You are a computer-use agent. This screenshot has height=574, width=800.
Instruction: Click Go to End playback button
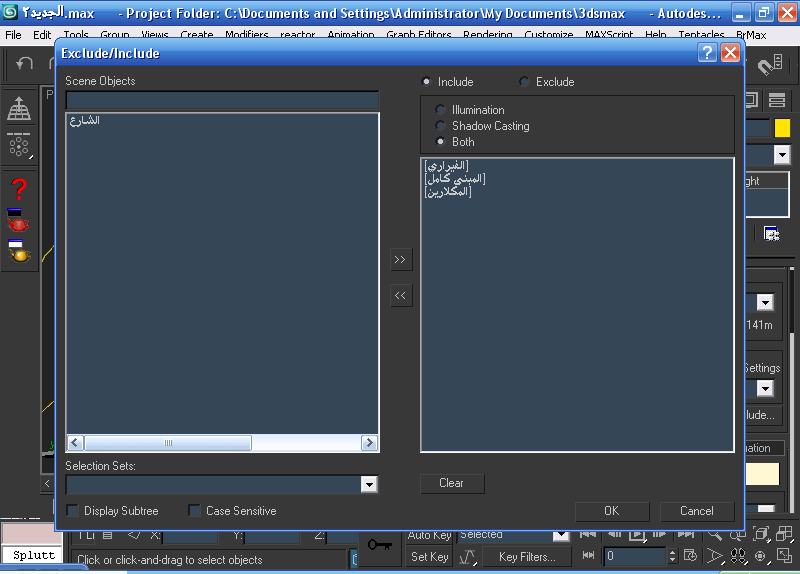tap(686, 534)
